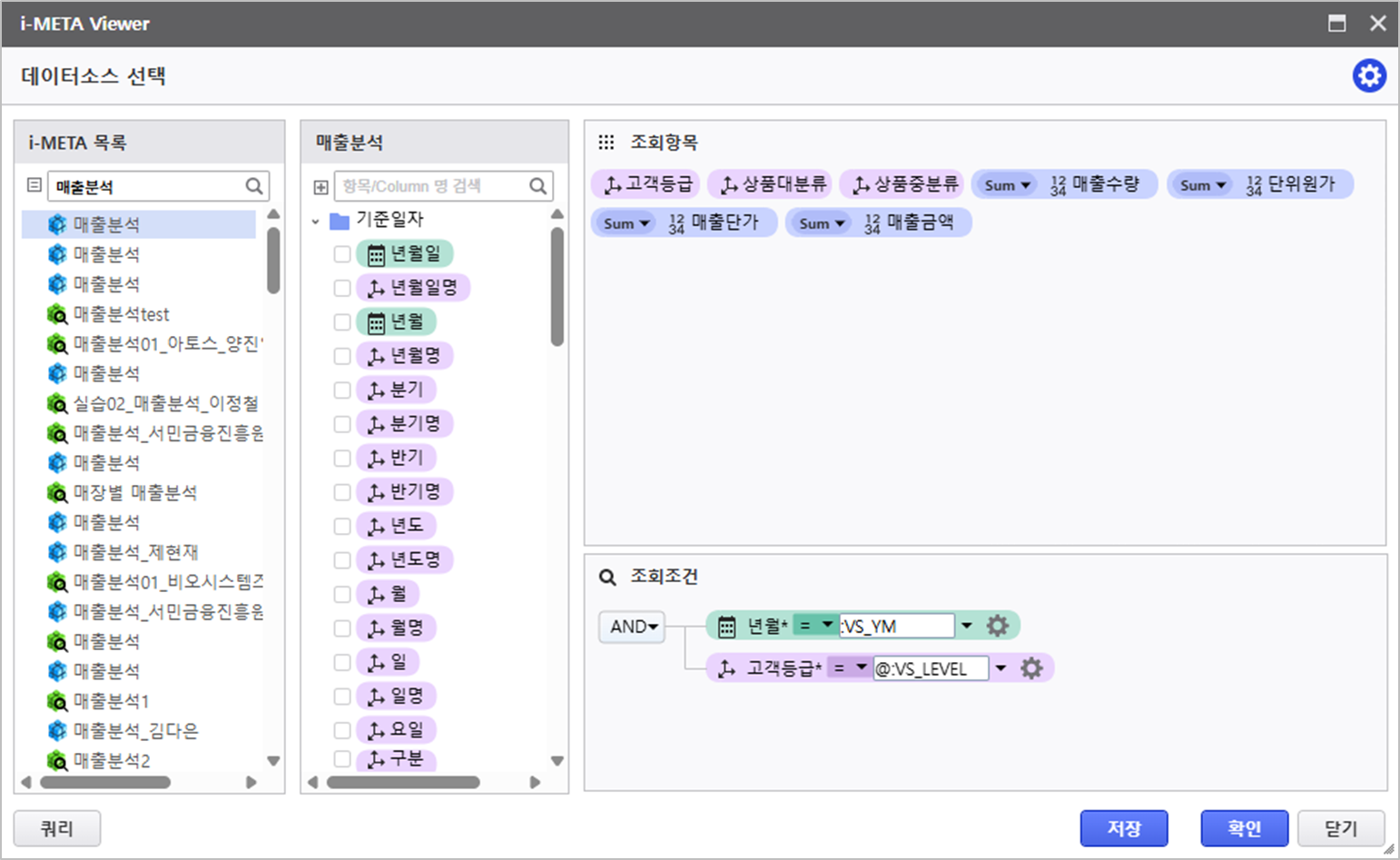Check the 년도 checkbox
Viewport: 1400px width, 860px height.
342,527
